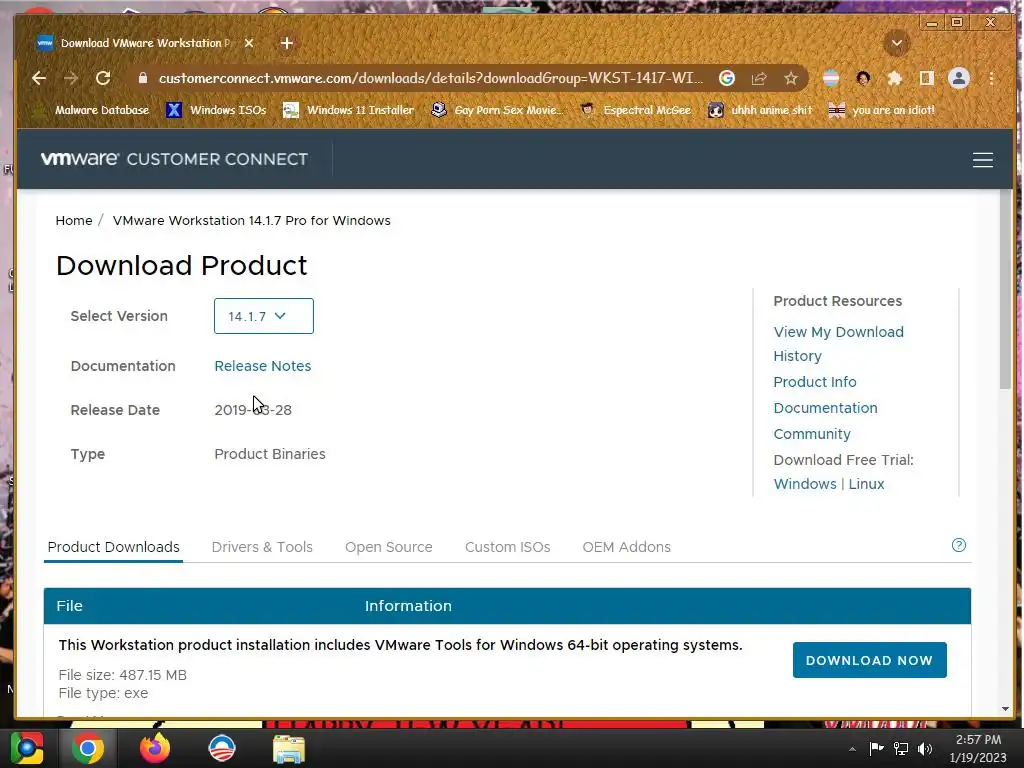Open the 'uhhh anime shit' bookmark
Screen dimensions: 1024x768
[760, 110]
